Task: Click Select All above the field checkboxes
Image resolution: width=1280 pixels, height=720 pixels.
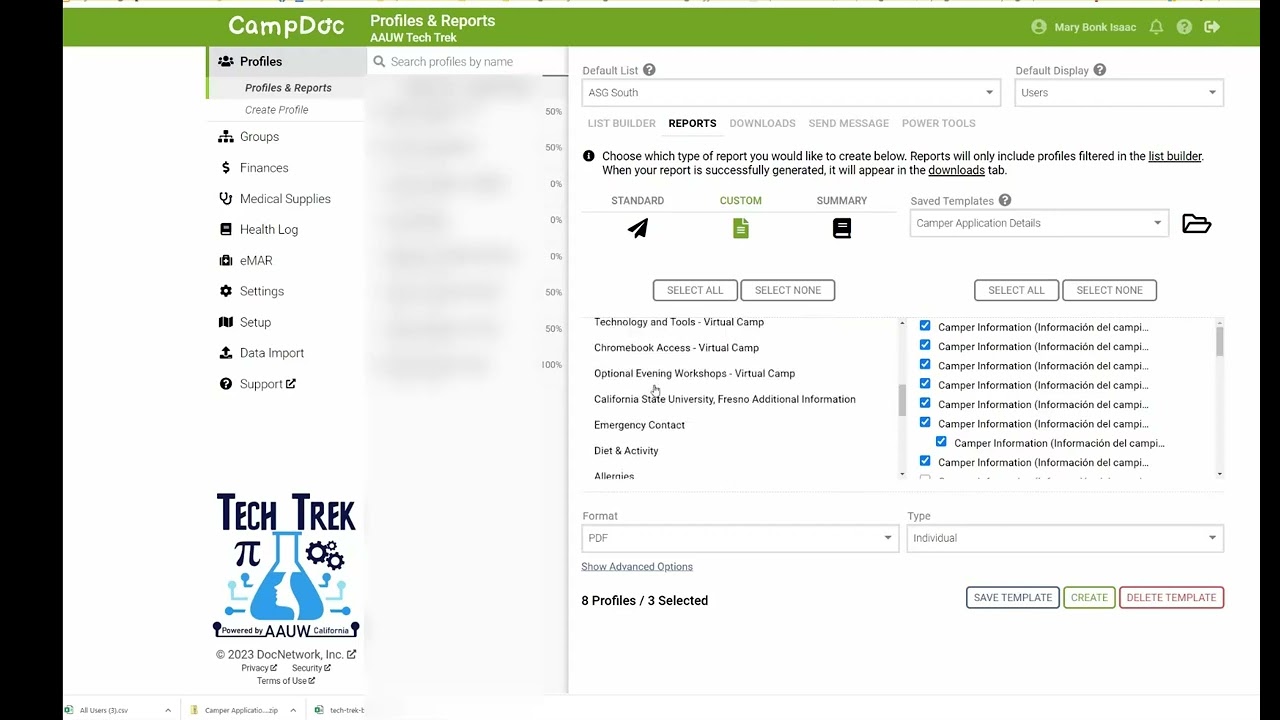Action: (1016, 290)
